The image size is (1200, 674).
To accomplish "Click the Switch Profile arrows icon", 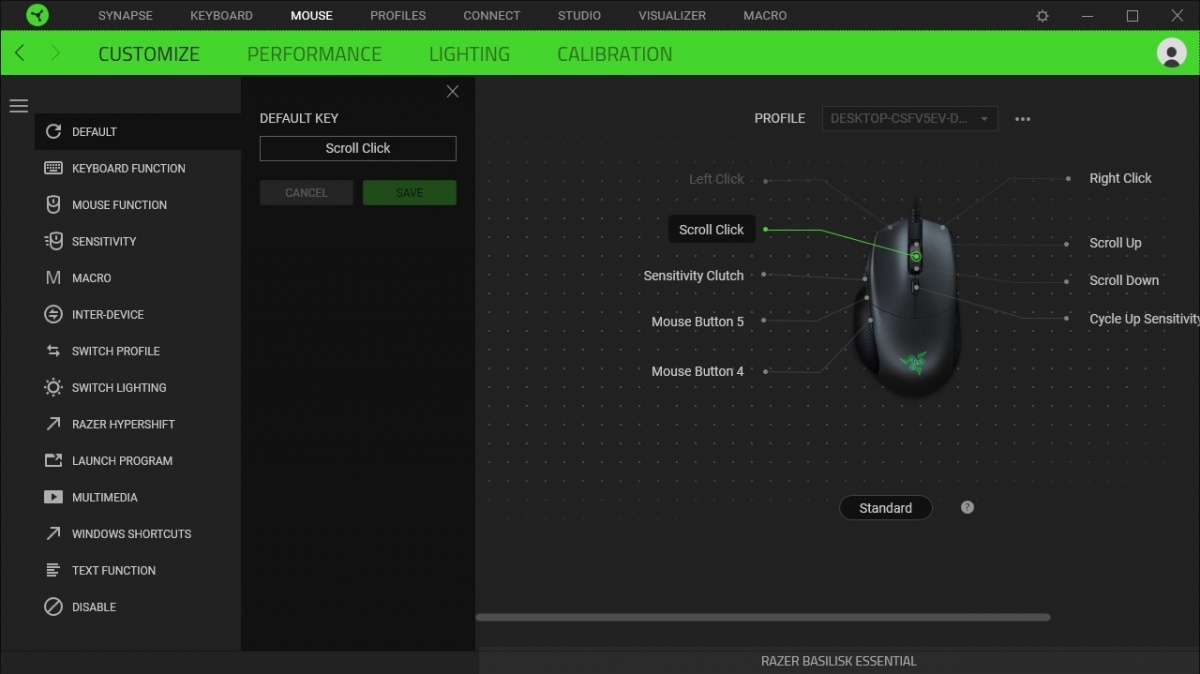I will coord(53,351).
